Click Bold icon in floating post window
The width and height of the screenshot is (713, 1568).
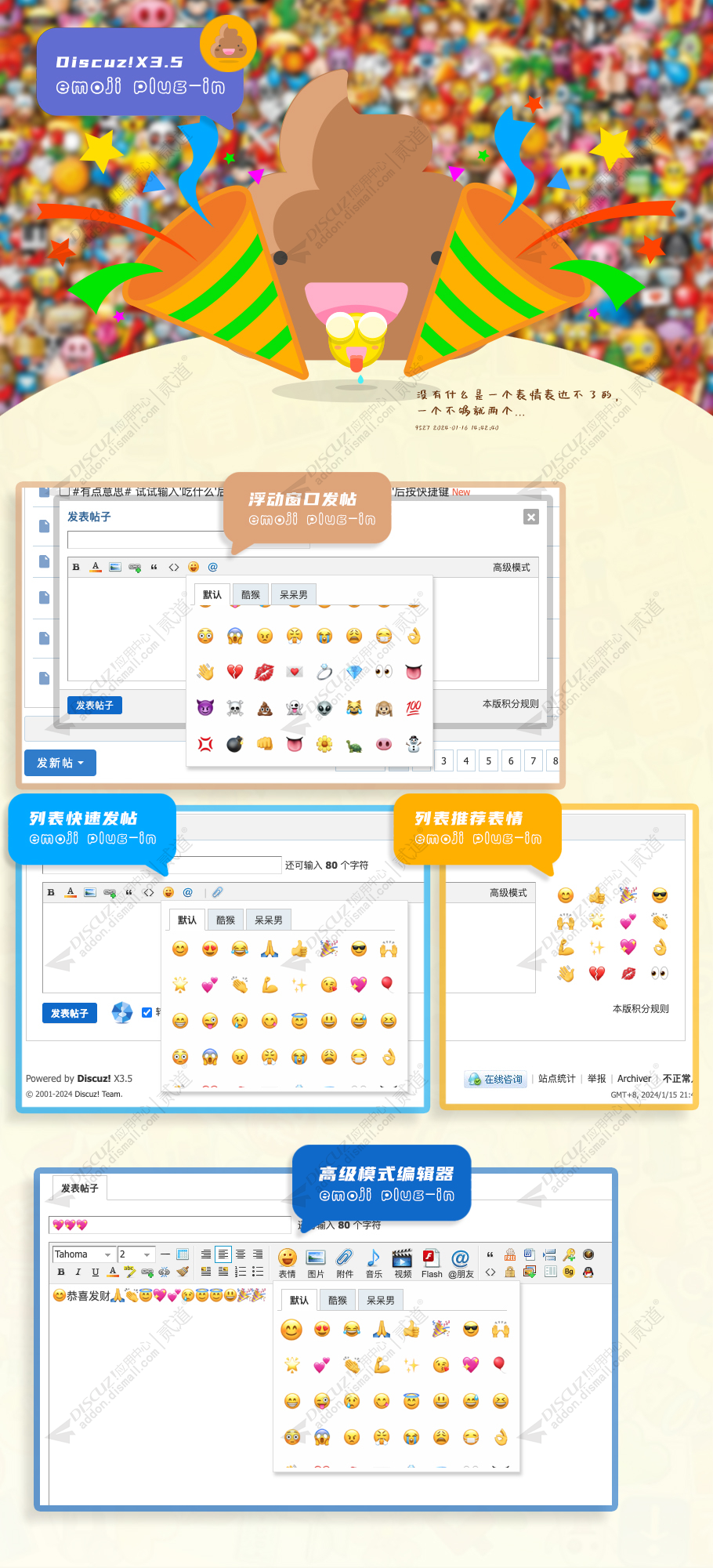coord(76,567)
